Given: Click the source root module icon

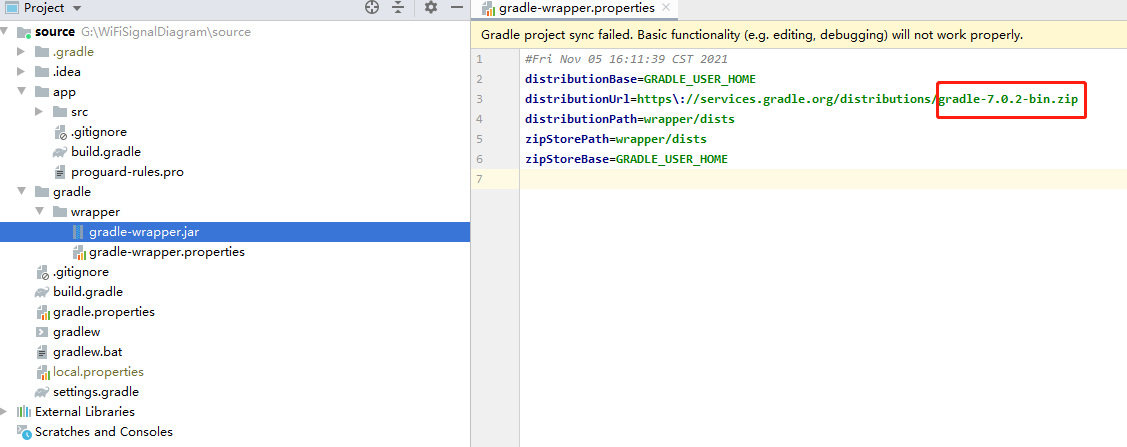Looking at the screenshot, I should point(24,32).
